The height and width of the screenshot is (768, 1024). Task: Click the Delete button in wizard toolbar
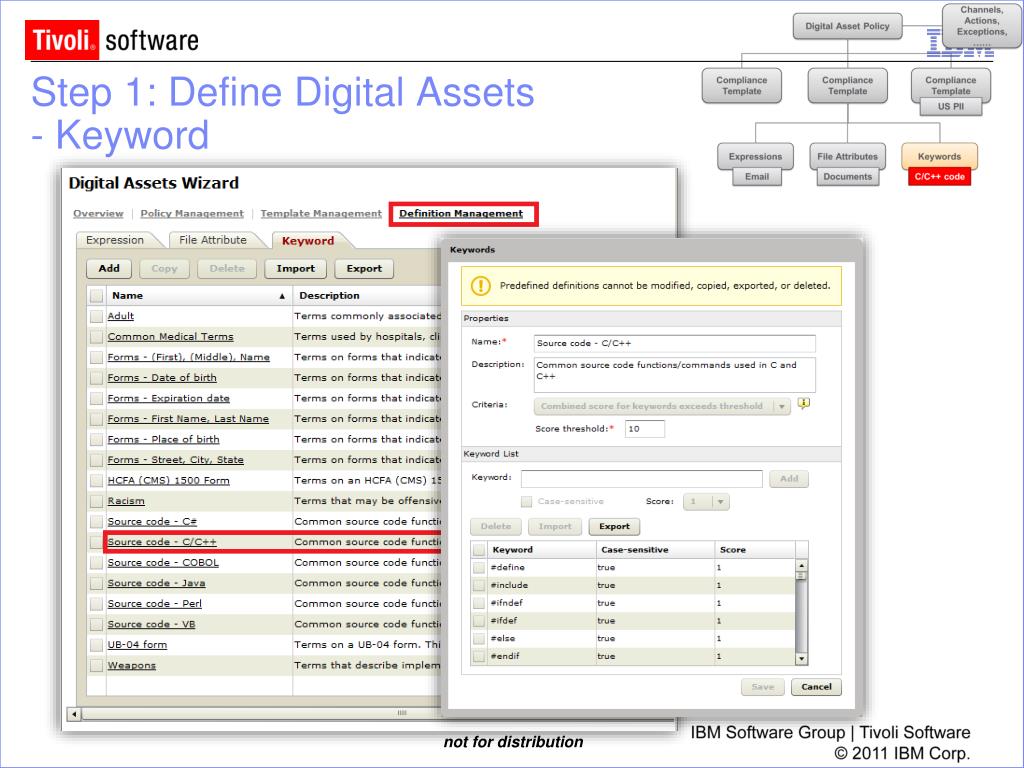[x=227, y=268]
